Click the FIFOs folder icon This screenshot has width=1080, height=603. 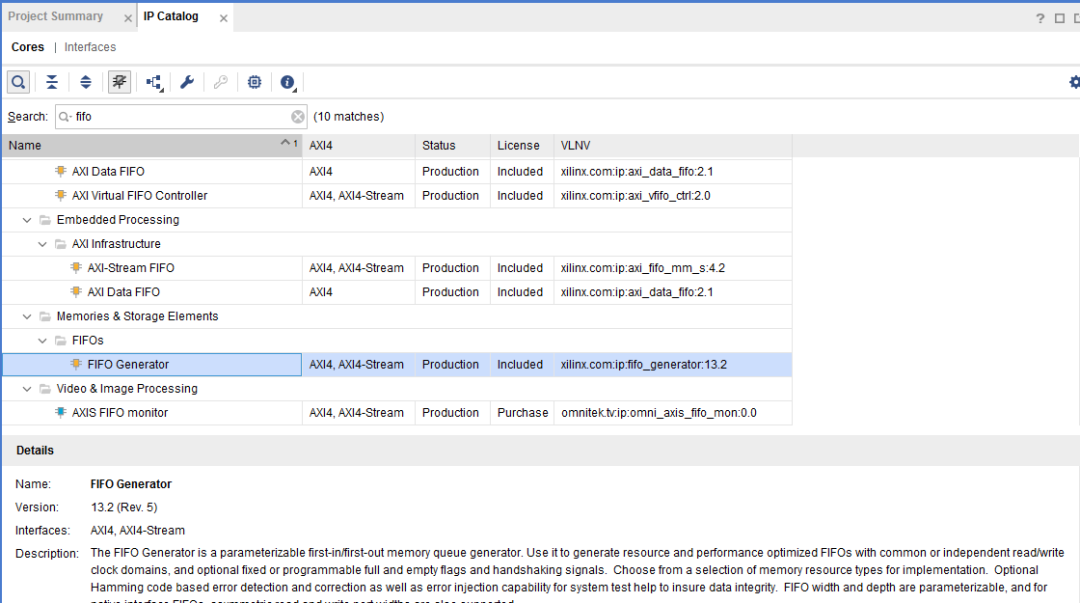click(61, 340)
